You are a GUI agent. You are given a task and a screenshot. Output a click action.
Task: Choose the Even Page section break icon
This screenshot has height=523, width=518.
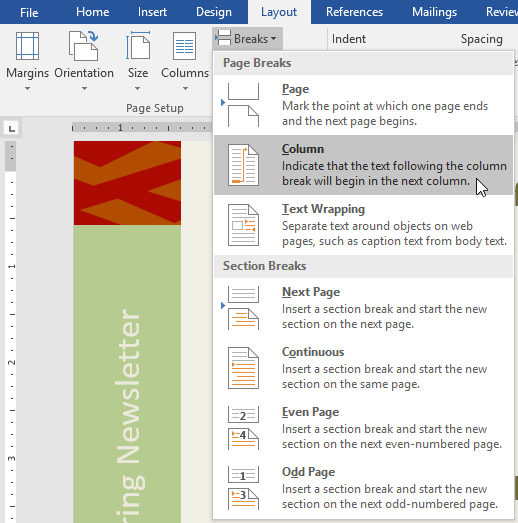pos(243,428)
